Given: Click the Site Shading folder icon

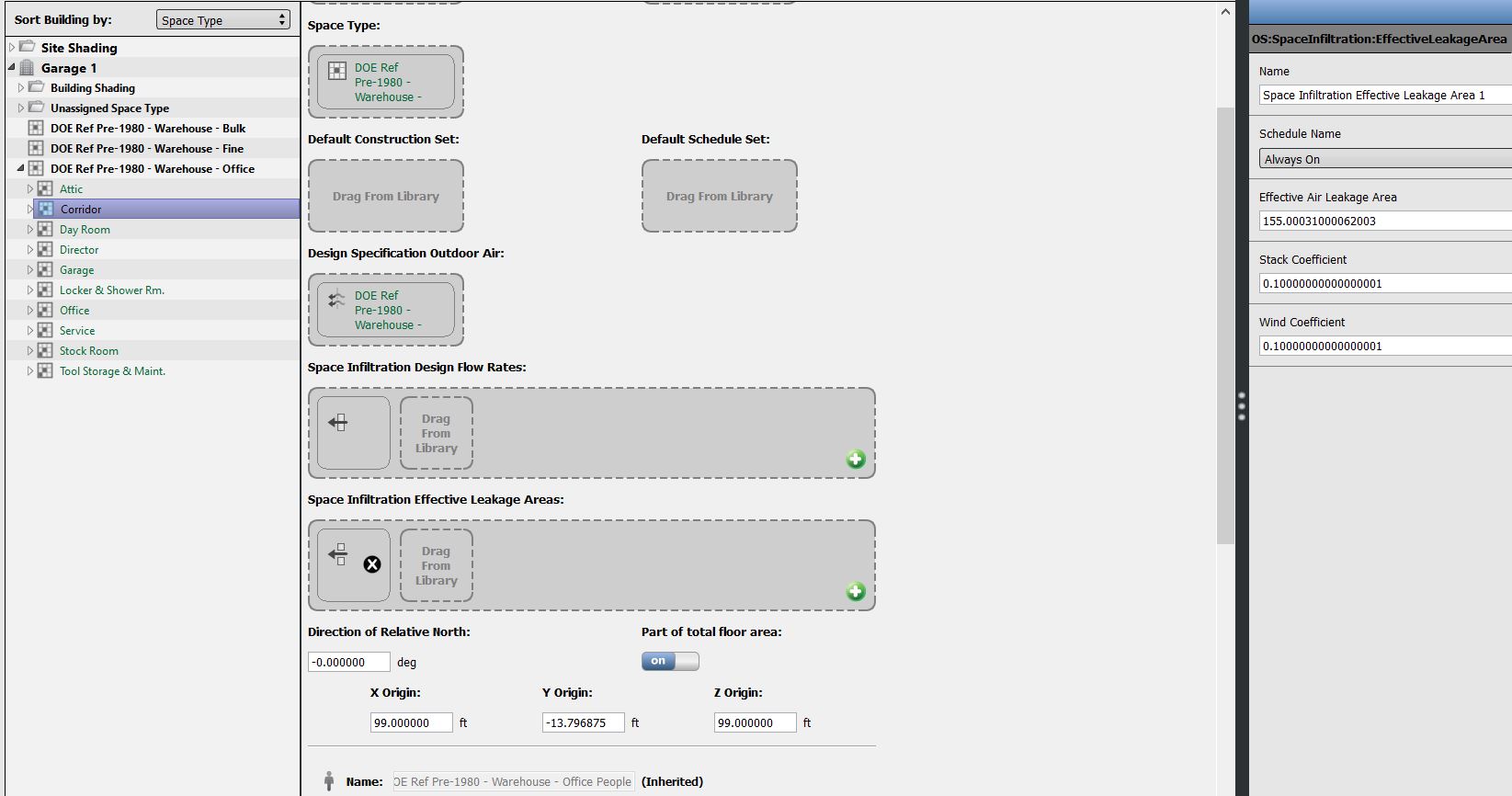Looking at the screenshot, I should pyautogui.click(x=28, y=47).
